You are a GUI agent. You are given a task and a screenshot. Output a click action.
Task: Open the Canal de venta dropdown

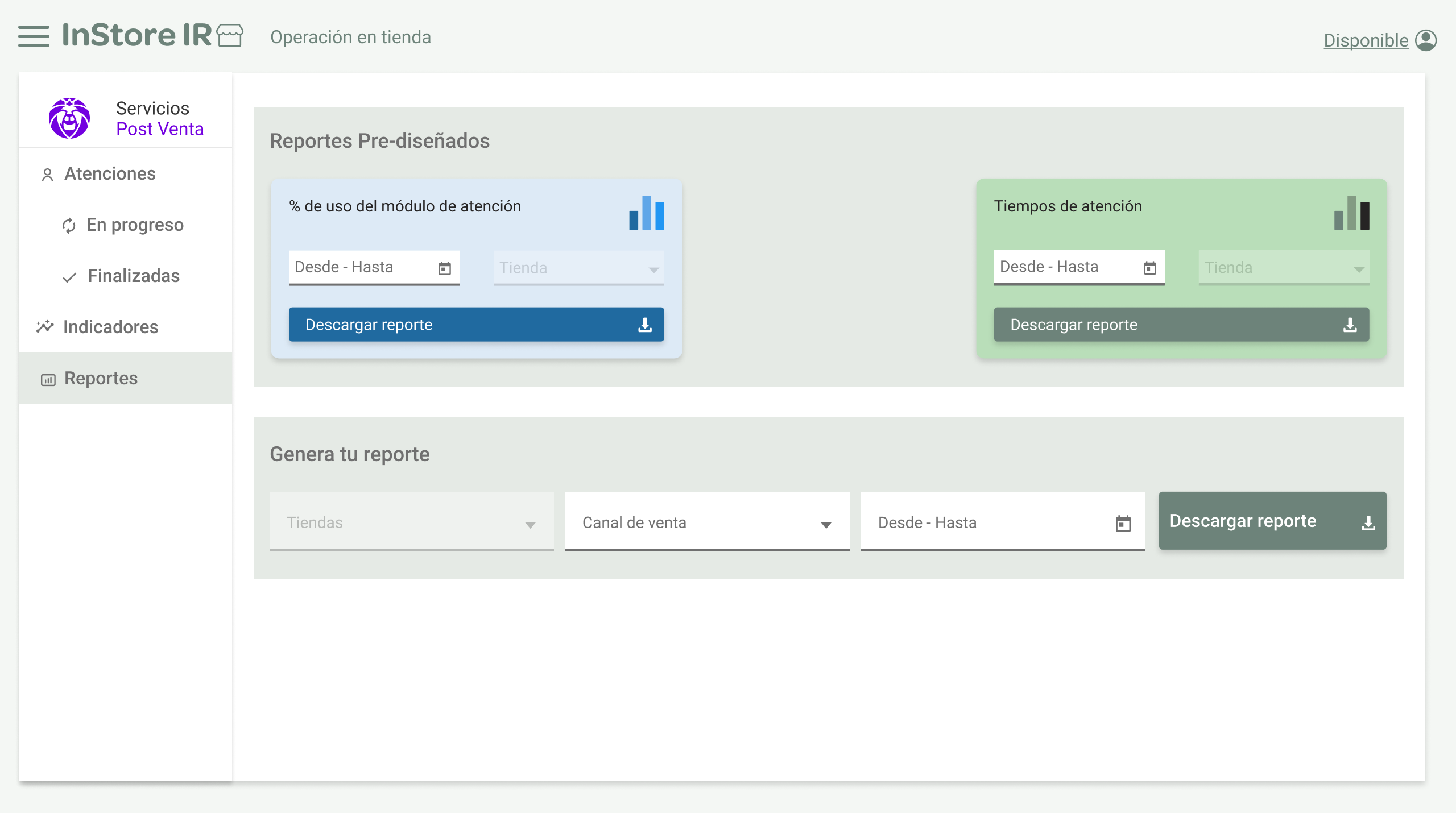coord(707,522)
